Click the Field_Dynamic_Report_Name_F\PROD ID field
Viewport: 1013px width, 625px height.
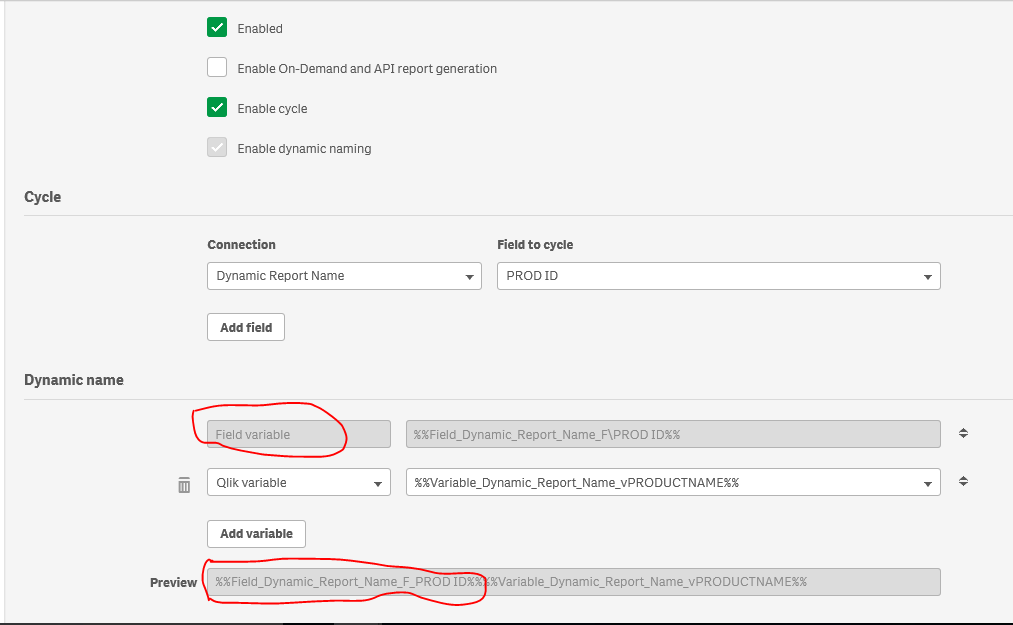[x=672, y=434]
